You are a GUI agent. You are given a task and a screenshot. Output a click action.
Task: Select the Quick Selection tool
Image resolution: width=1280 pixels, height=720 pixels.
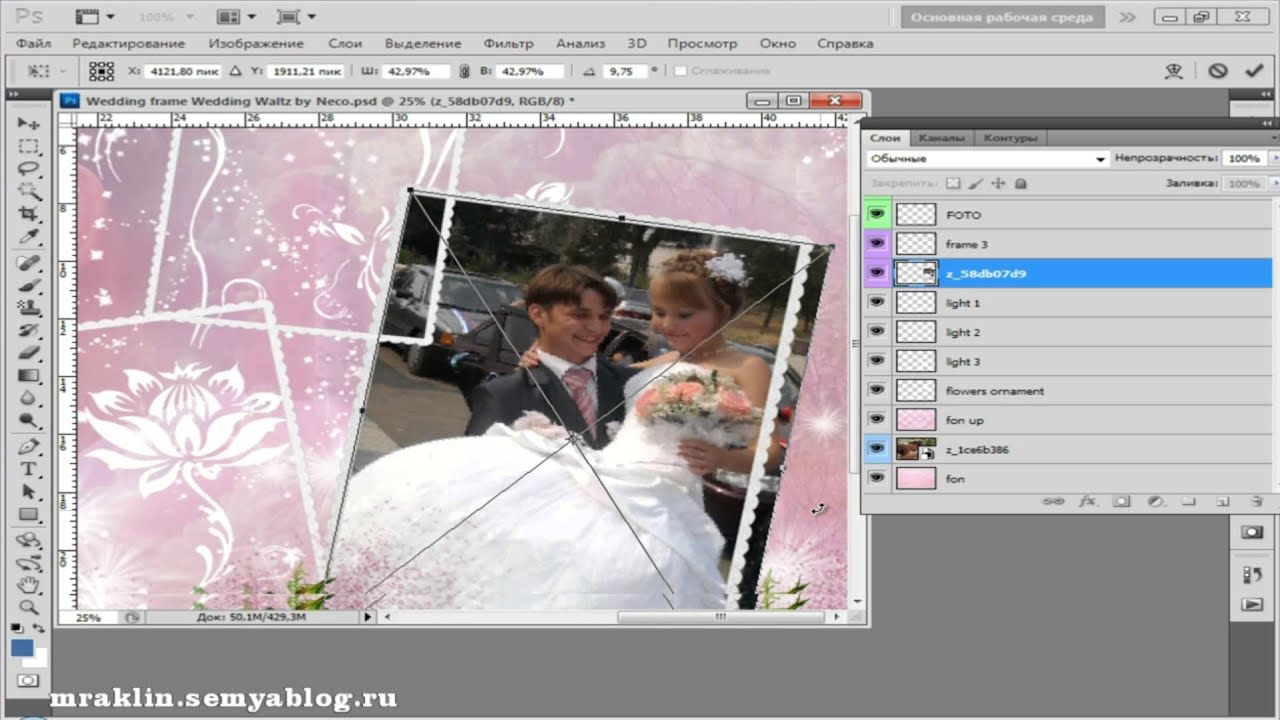(x=28, y=191)
